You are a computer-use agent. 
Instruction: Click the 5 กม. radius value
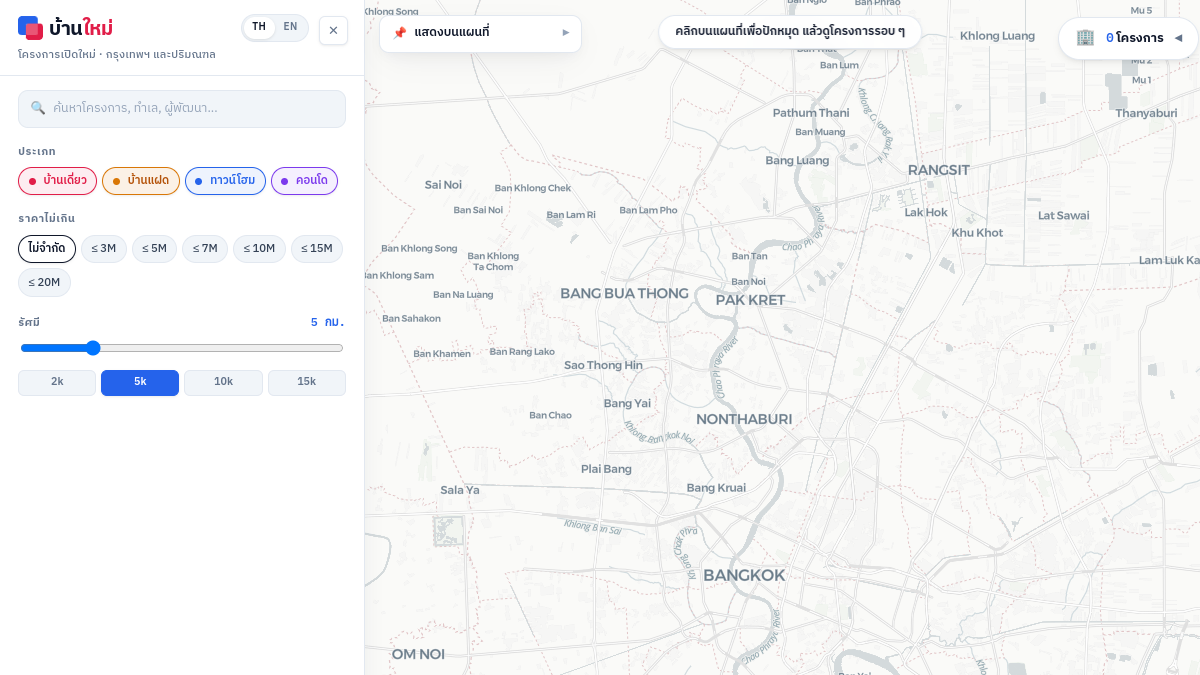(x=327, y=322)
